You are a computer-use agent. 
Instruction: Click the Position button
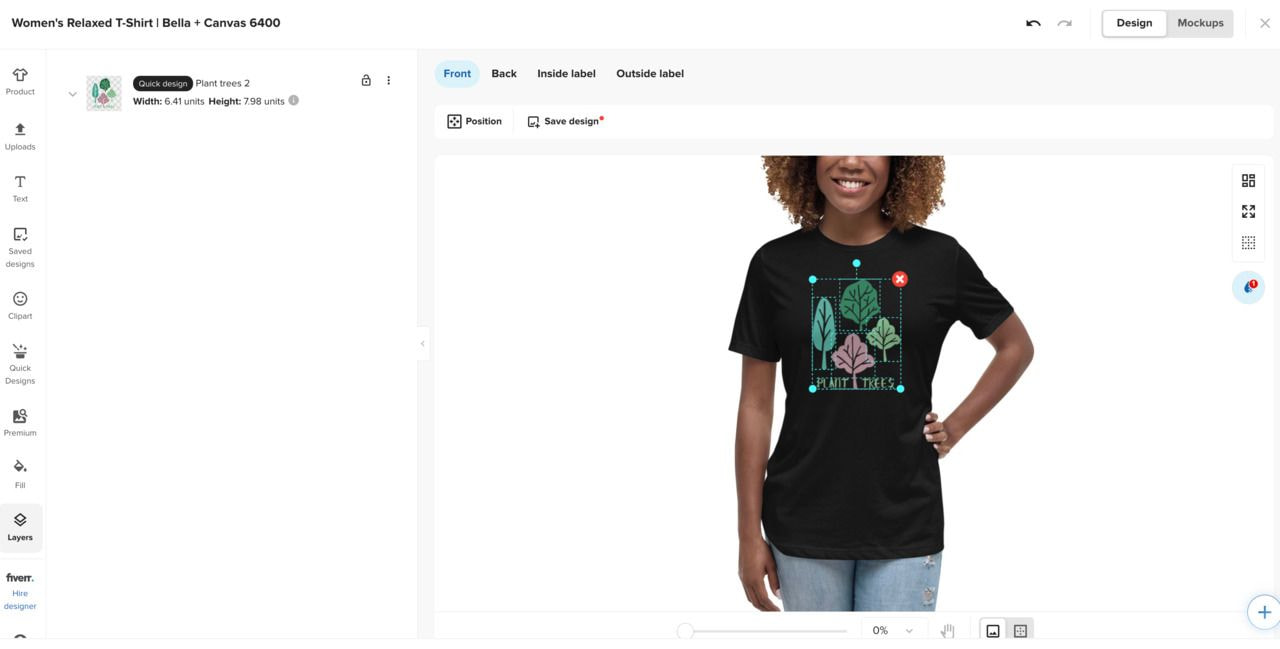coord(475,121)
